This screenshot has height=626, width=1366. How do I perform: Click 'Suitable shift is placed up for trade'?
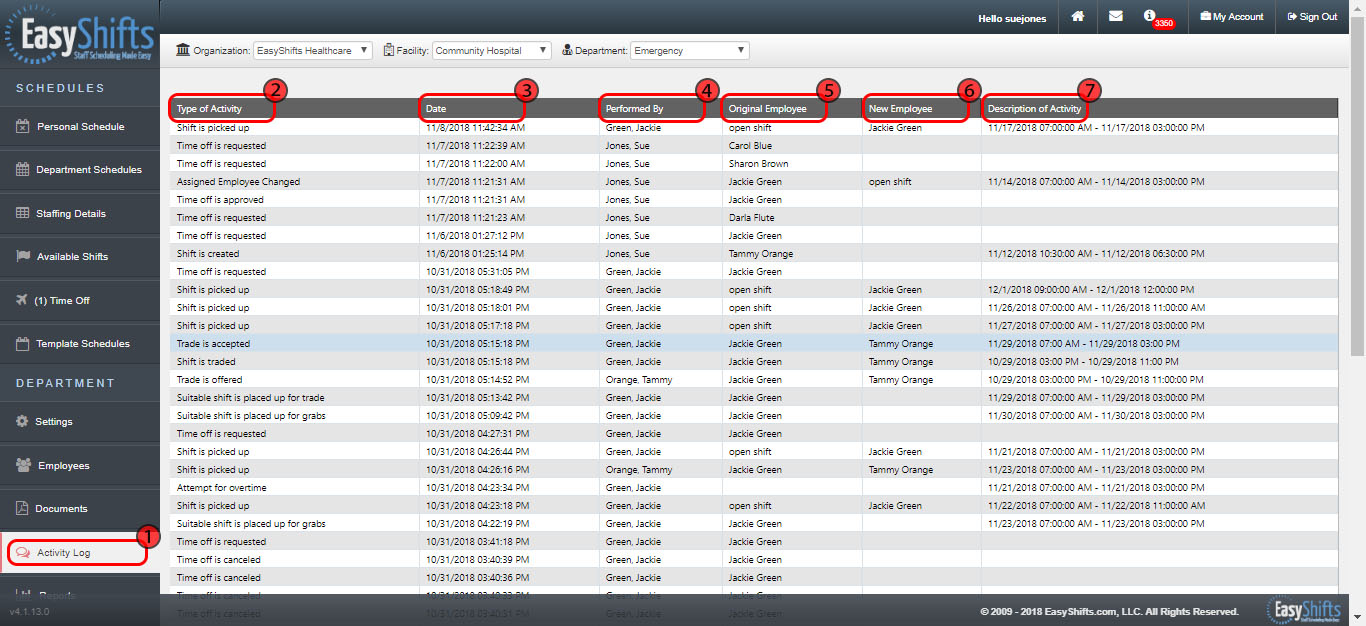(x=251, y=398)
